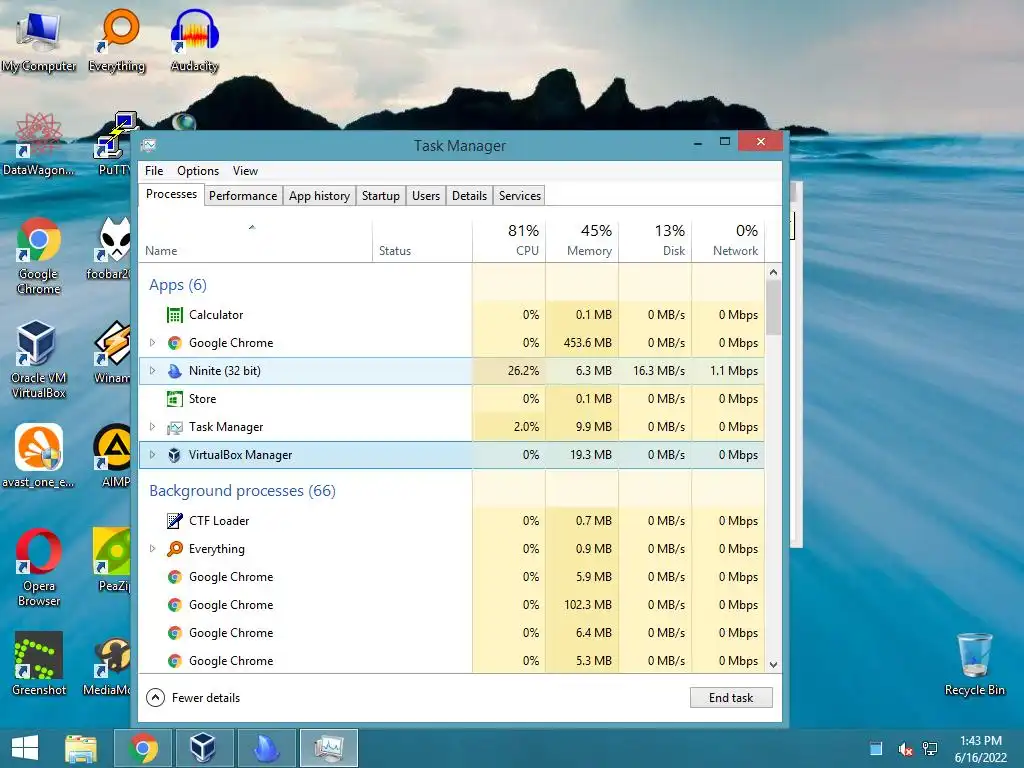
Task: Switch to the Users tab
Action: point(426,196)
